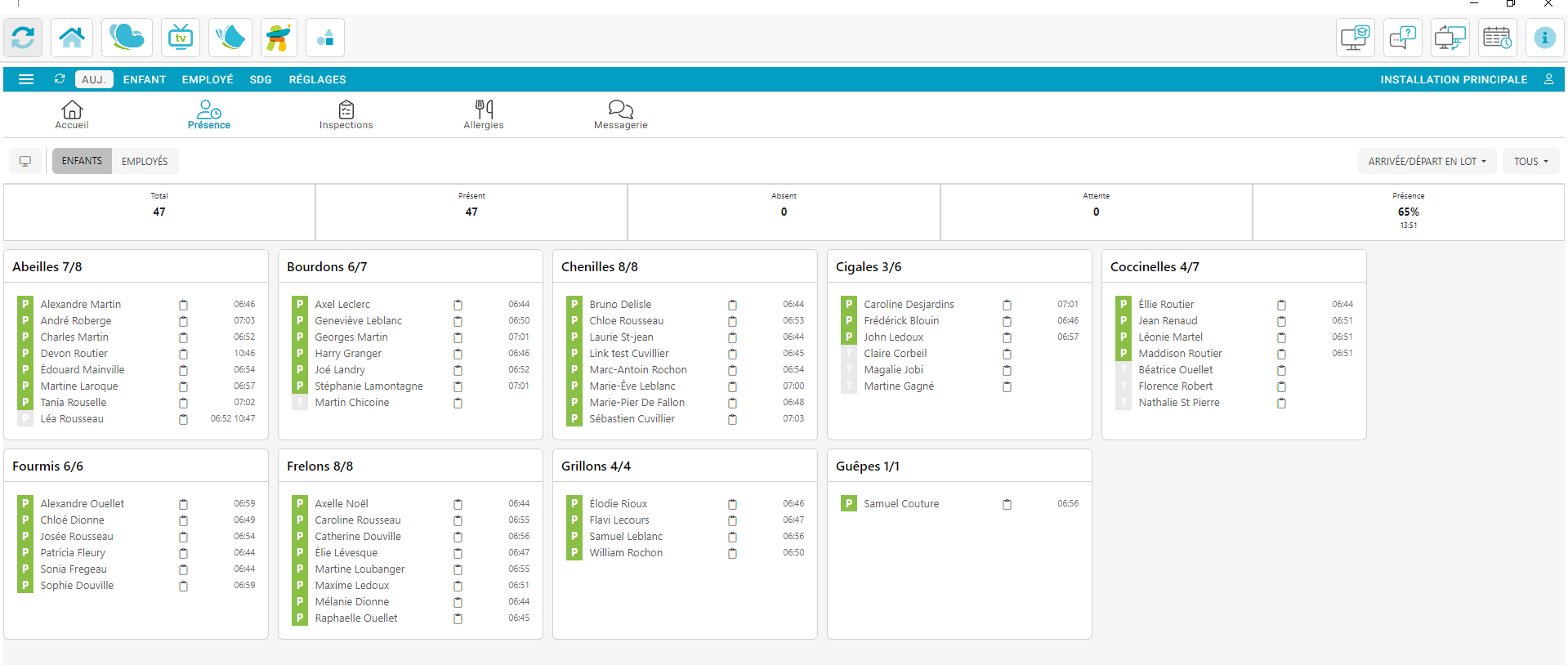Click the small shapes toolbar icon

pos(325,38)
